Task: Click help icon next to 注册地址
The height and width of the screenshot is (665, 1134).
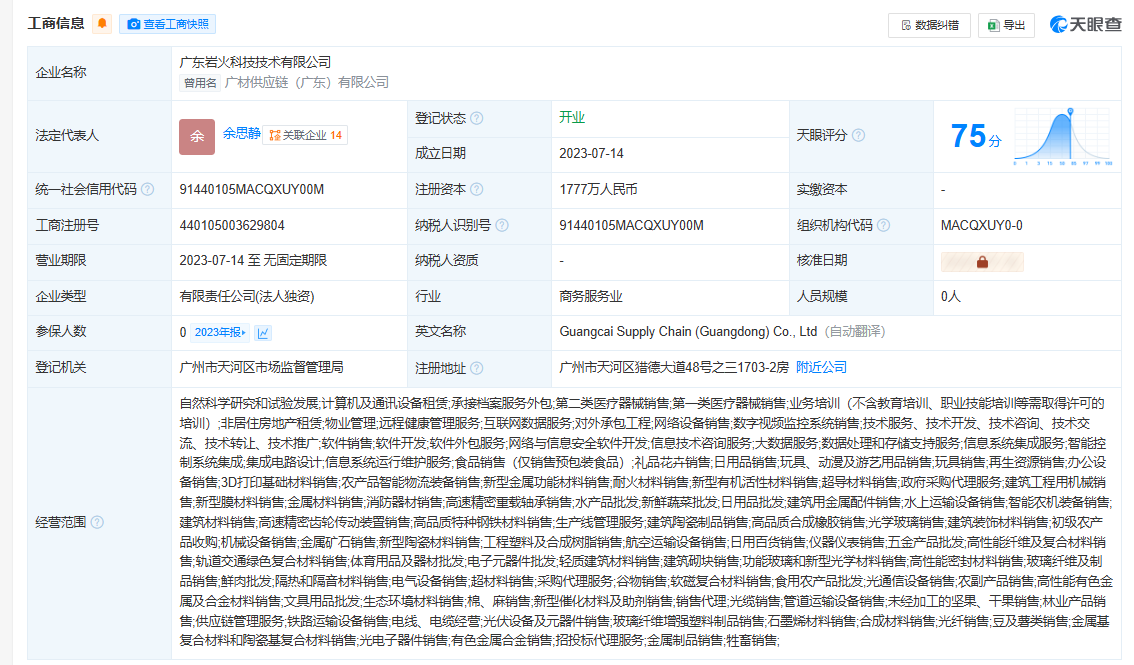Action: [x=477, y=368]
